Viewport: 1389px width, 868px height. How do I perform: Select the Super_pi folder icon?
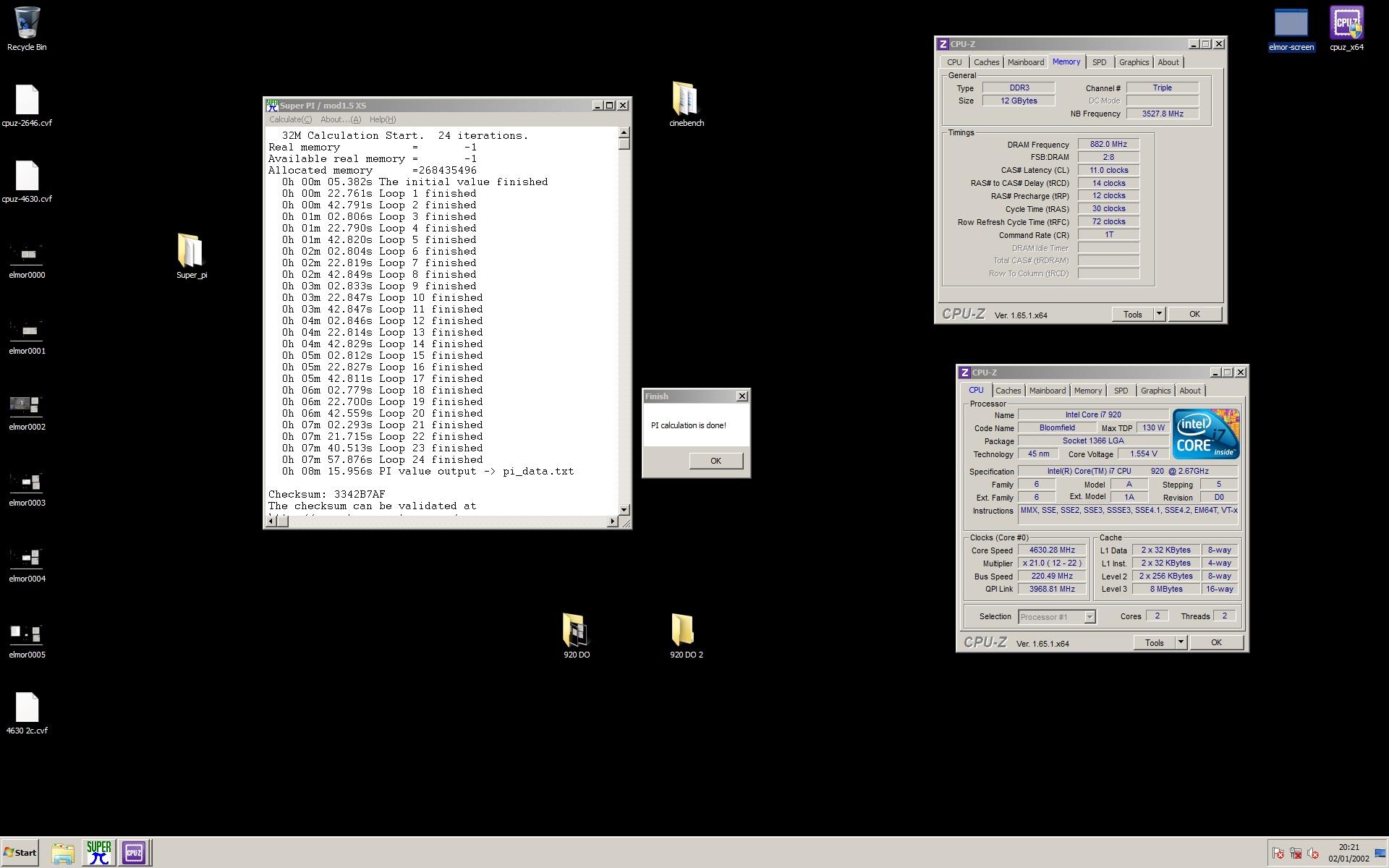click(191, 255)
